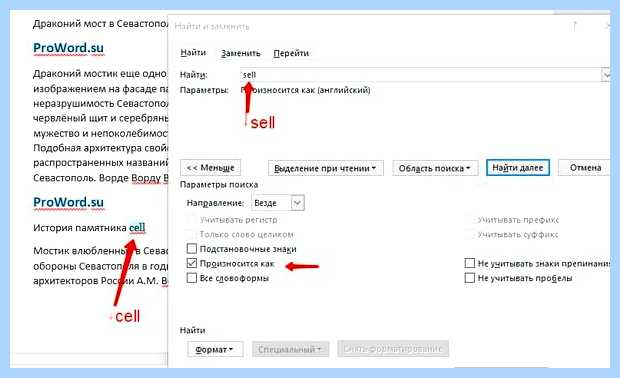
Task: Click the Снять форматирование button
Action: 393,349
